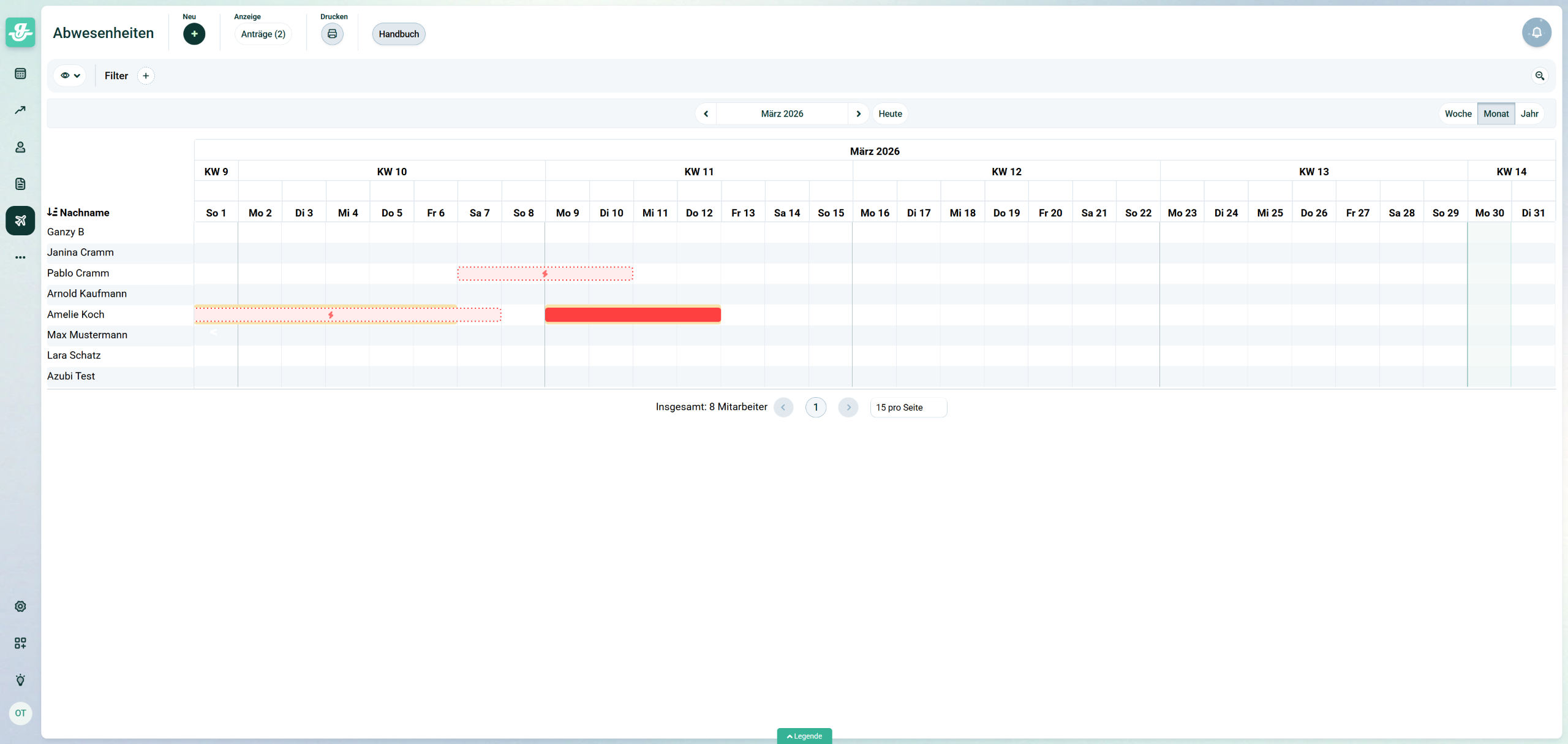This screenshot has width=1568, height=744.
Task: Open the document icon in sidebar
Action: [x=20, y=184]
